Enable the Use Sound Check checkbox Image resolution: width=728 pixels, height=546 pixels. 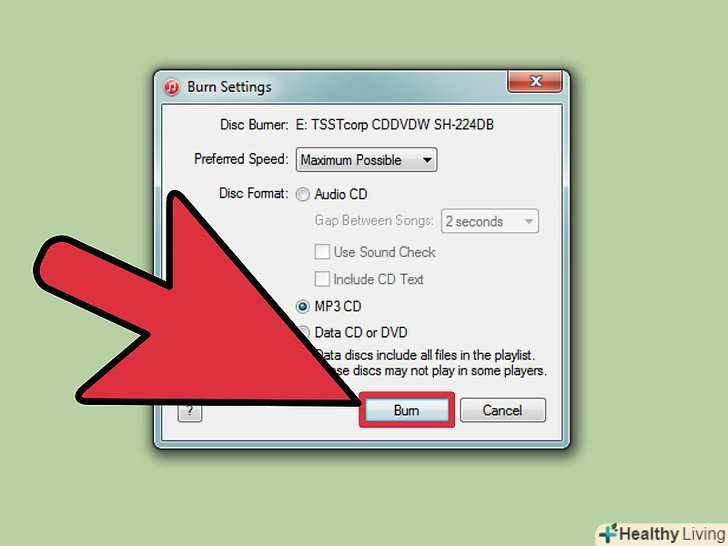coord(322,252)
